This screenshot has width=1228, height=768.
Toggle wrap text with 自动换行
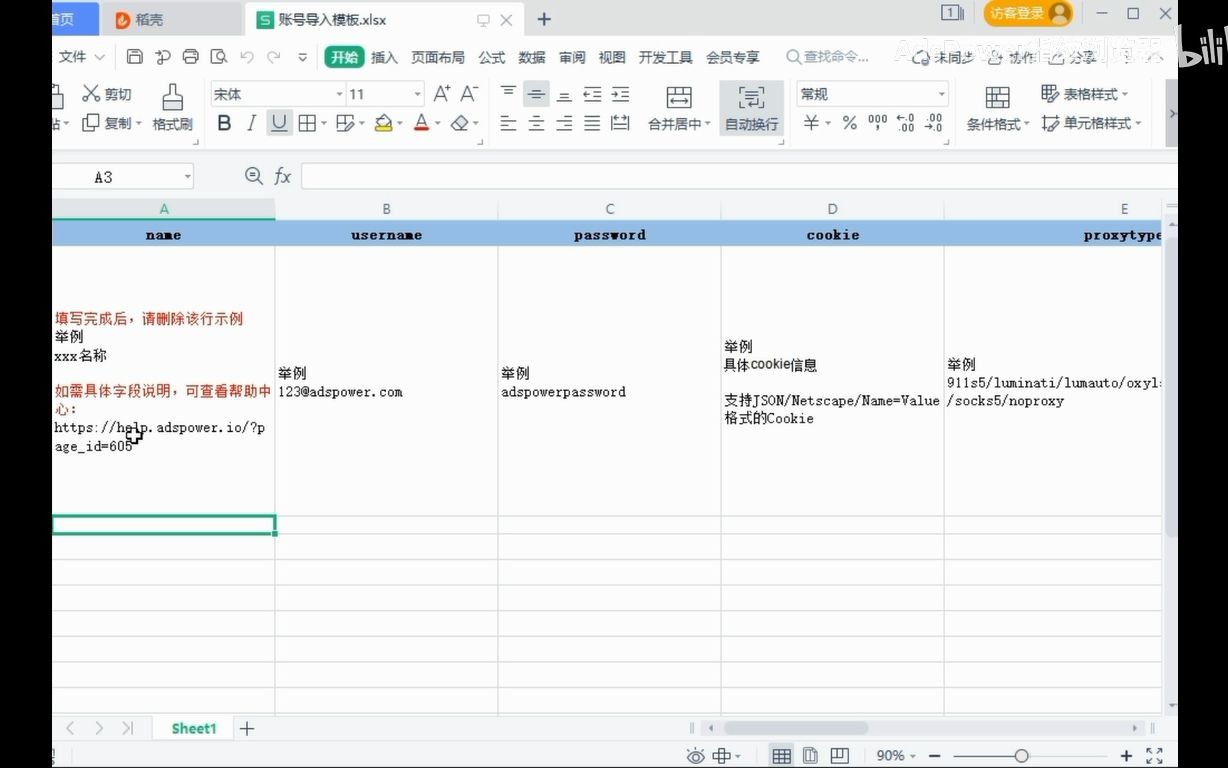751,108
